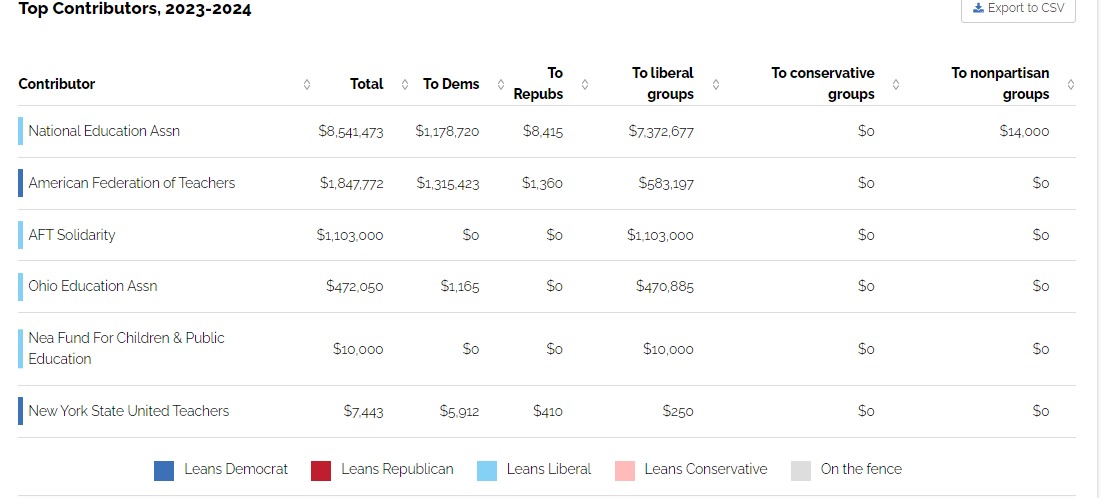This screenshot has width=1106, height=498.
Task: Click the Leans Liberal light blue swatch
Action: tap(487, 470)
